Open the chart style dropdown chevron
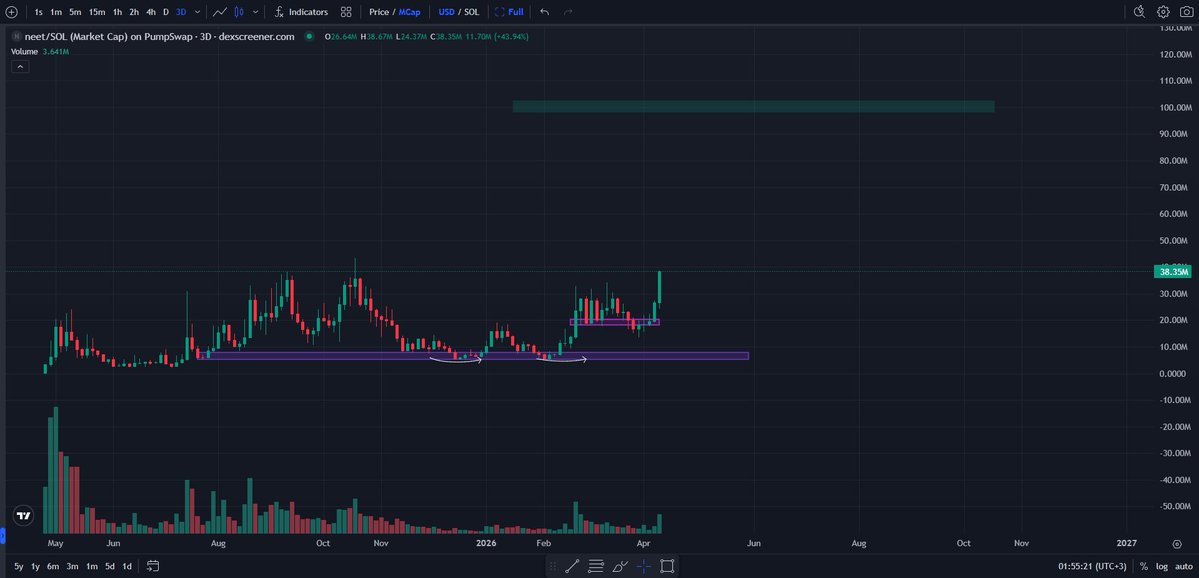This screenshot has width=1199, height=578. point(256,11)
